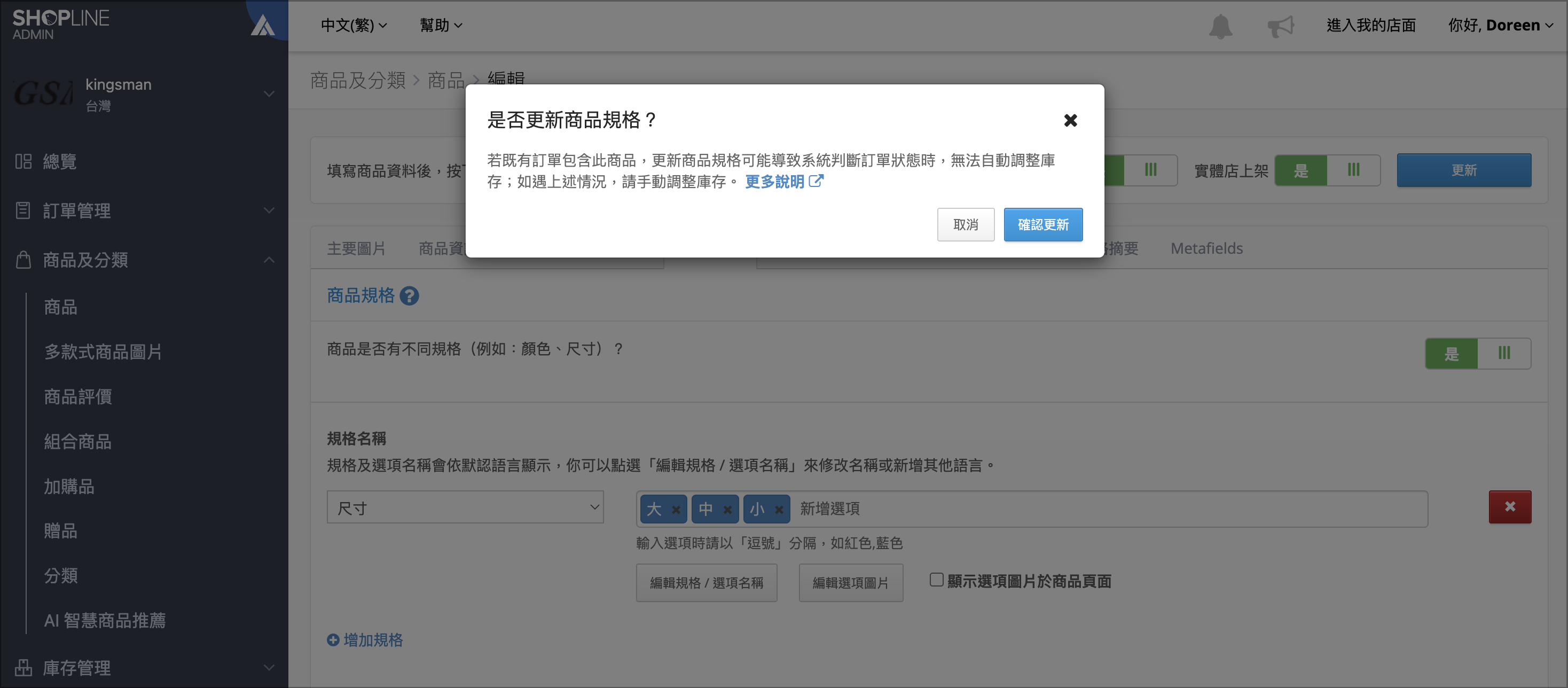Click the question mark beside 商品規格

pos(409,296)
